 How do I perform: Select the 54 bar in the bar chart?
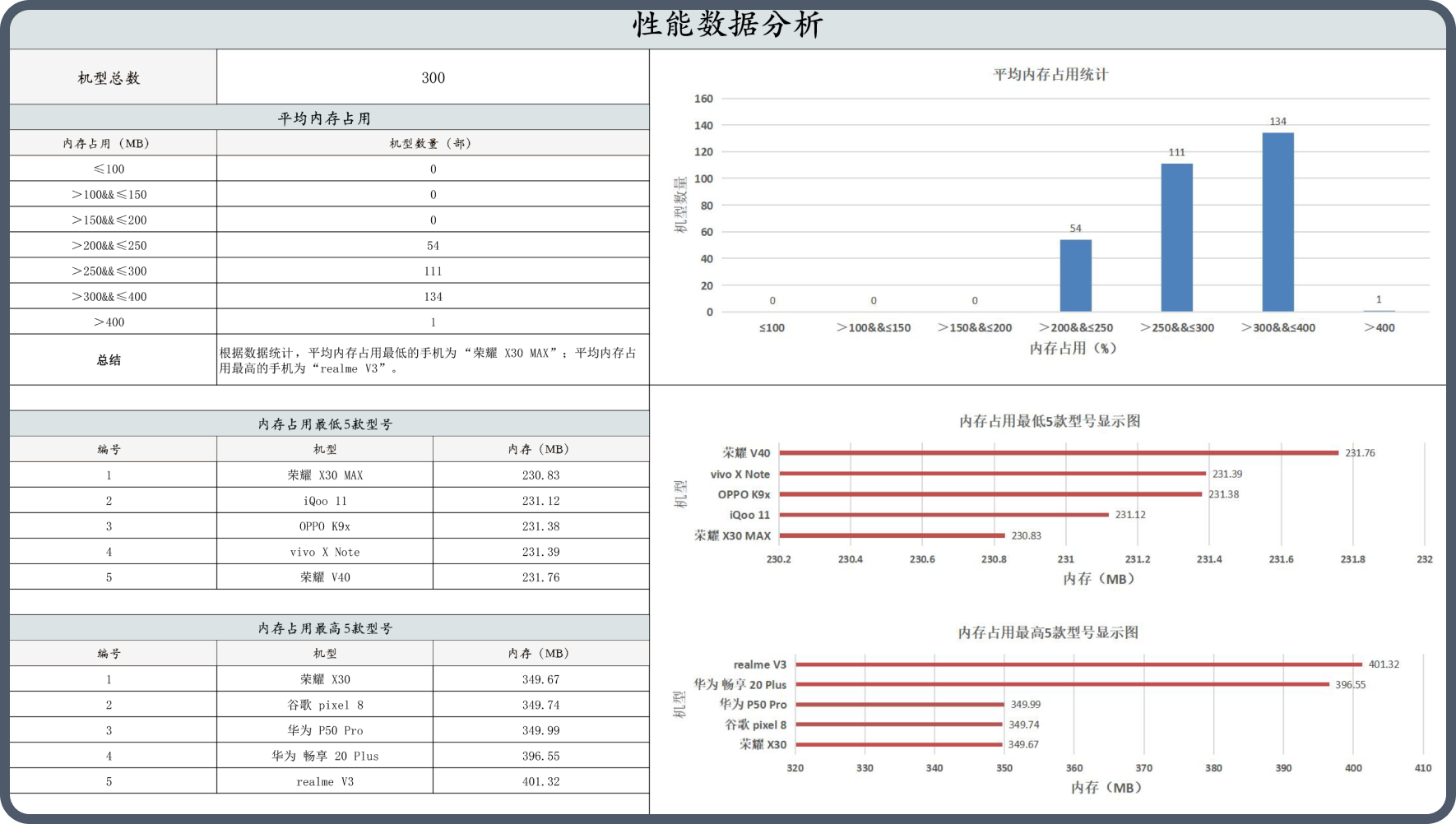(x=1075, y=275)
